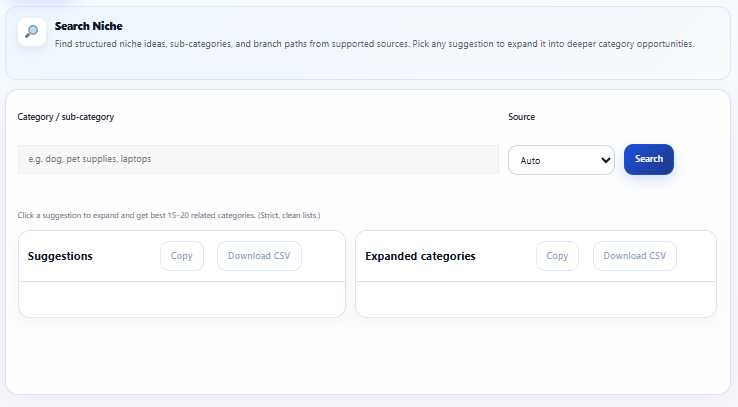
Task: Click the niche ideas description paragraph
Action: pyautogui.click(x=374, y=44)
